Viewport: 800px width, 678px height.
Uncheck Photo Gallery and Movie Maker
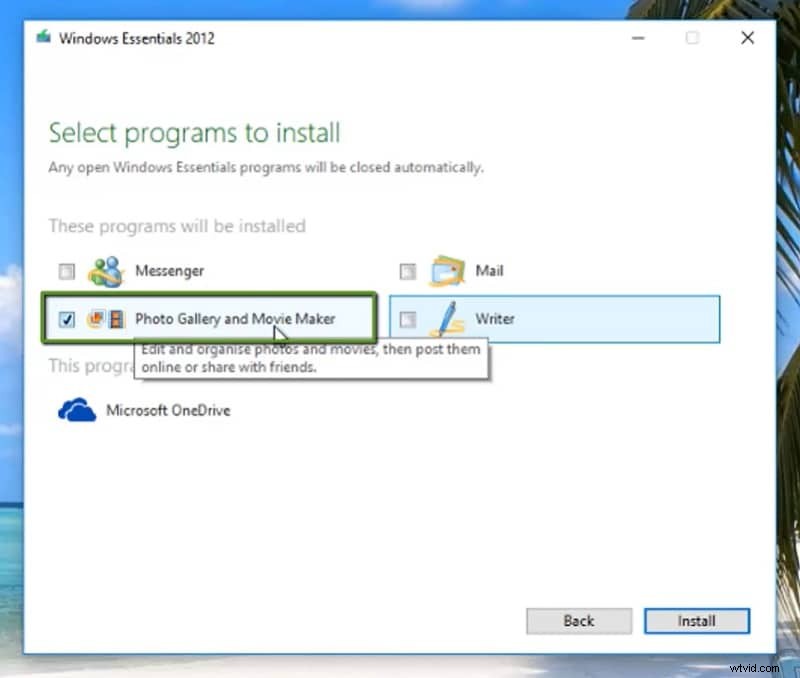coord(66,319)
